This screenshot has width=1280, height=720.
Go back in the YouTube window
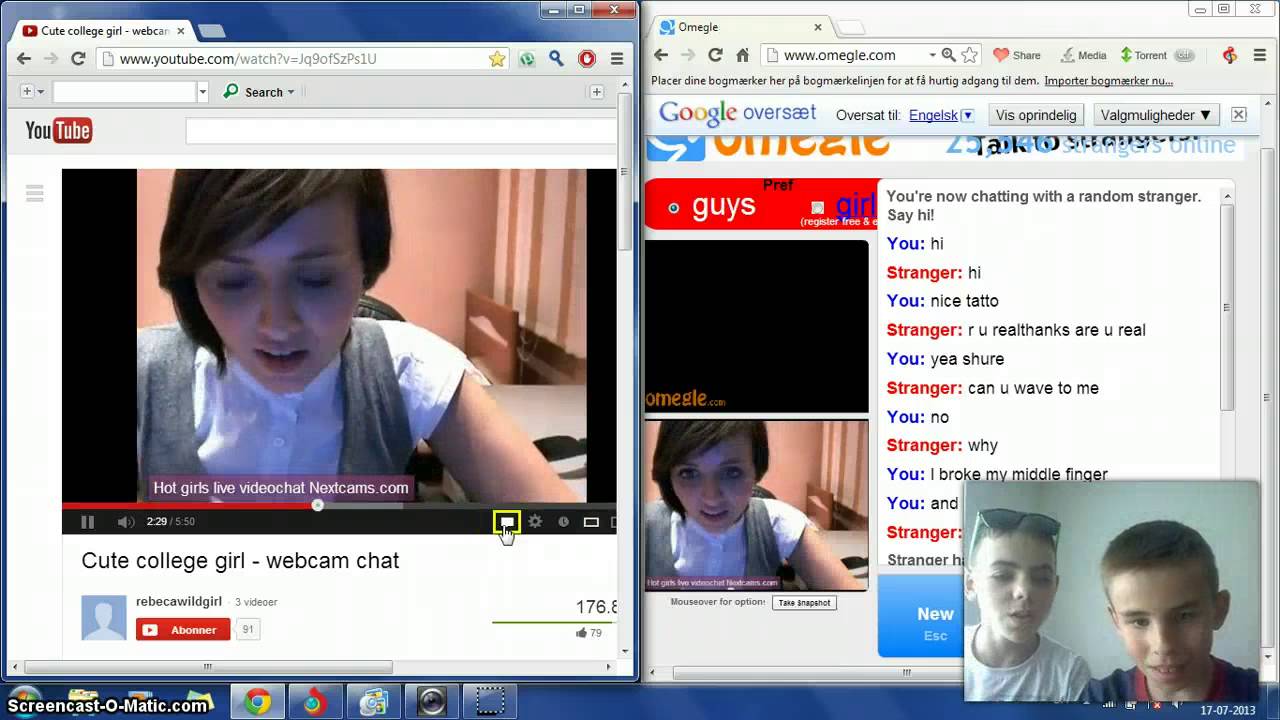click(24, 59)
